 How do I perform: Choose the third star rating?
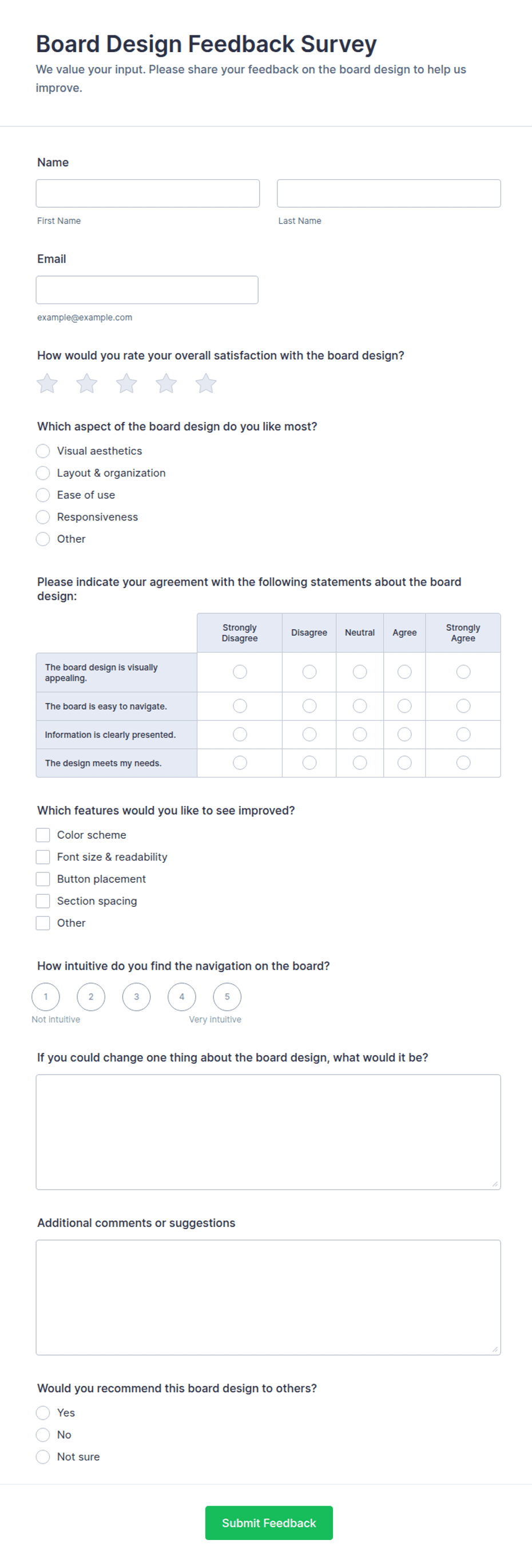(x=126, y=384)
